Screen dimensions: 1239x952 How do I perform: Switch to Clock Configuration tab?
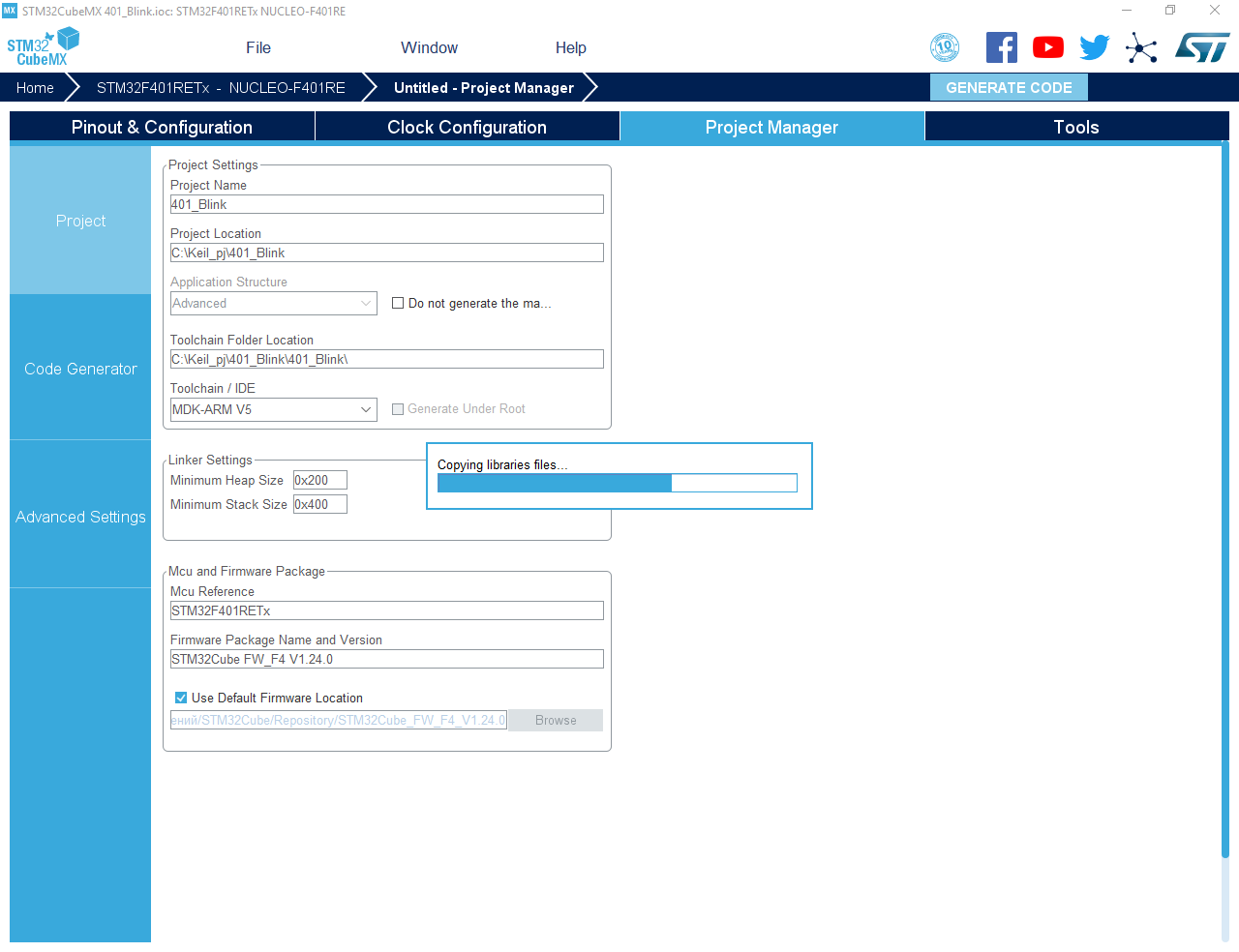coord(467,127)
